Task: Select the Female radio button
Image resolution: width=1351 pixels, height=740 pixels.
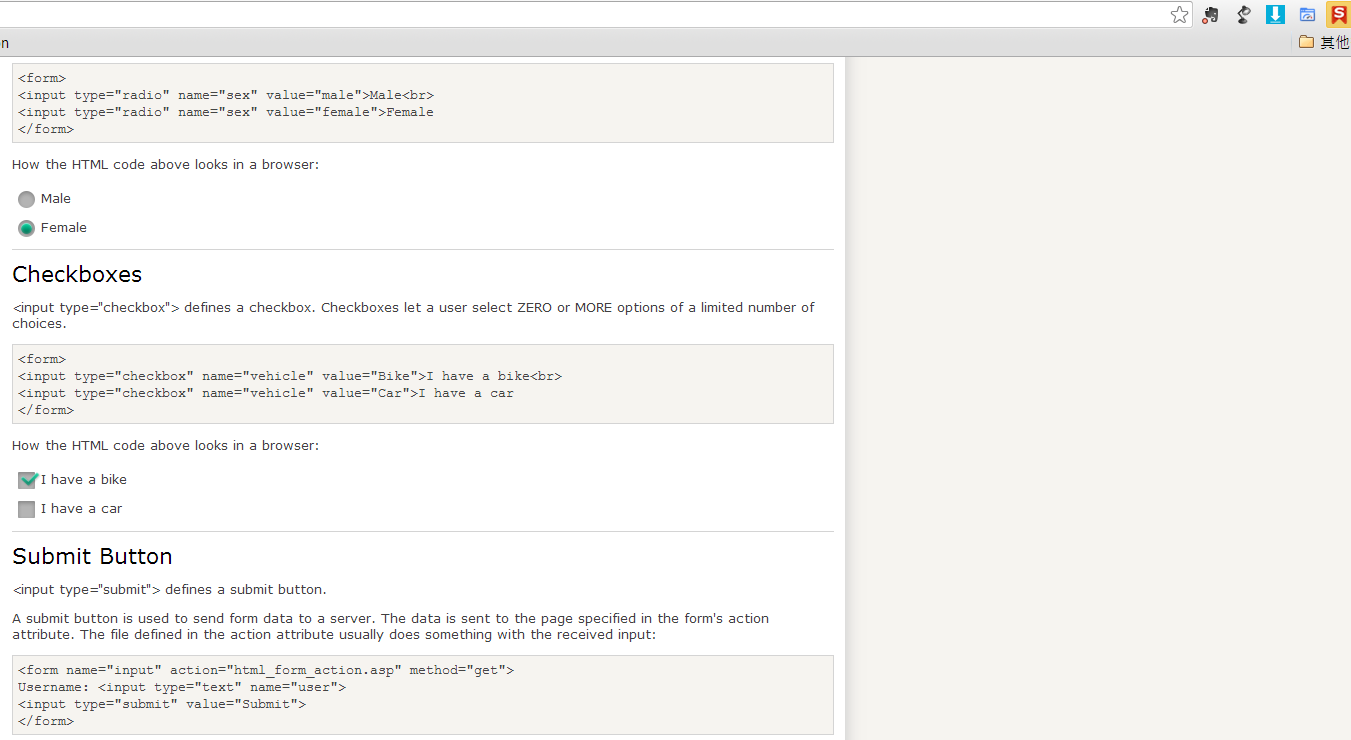Action: click(27, 228)
